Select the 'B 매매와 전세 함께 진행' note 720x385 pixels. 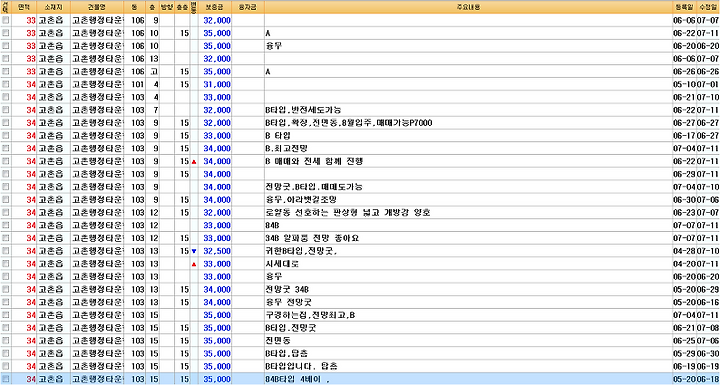[315, 162]
